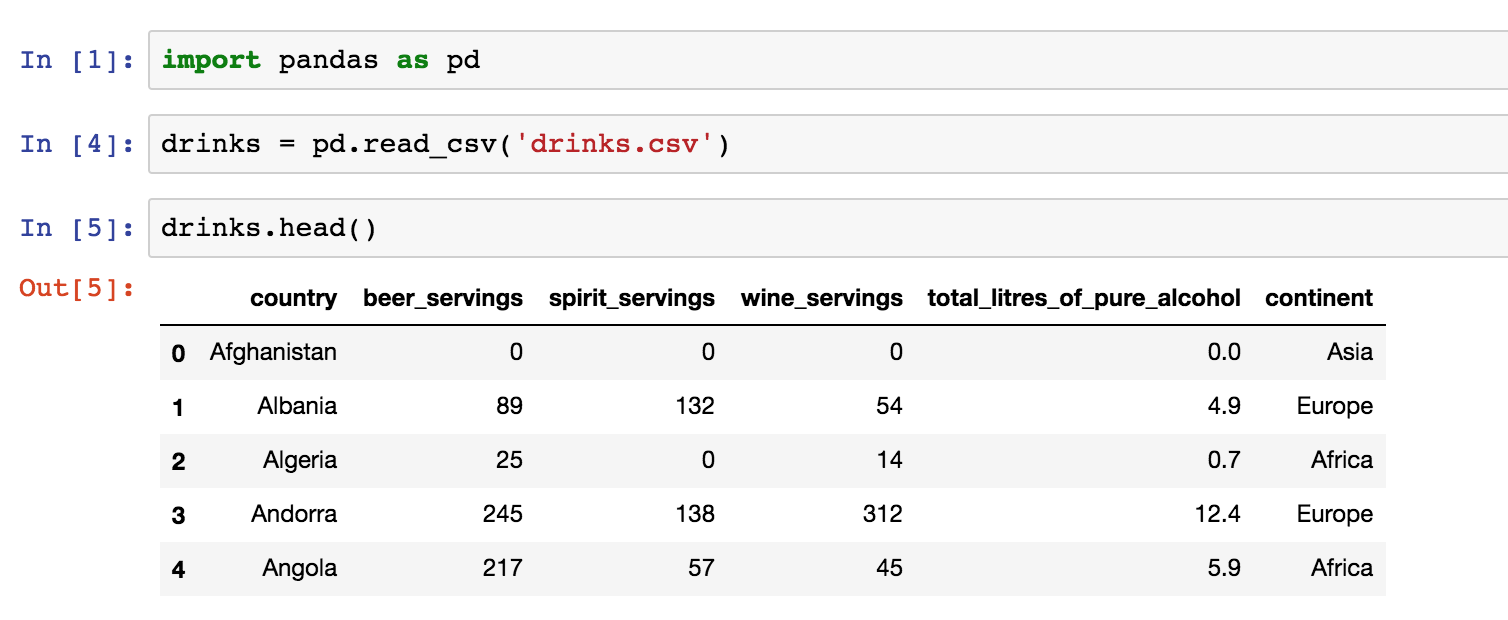Click the country column header

coord(293,298)
